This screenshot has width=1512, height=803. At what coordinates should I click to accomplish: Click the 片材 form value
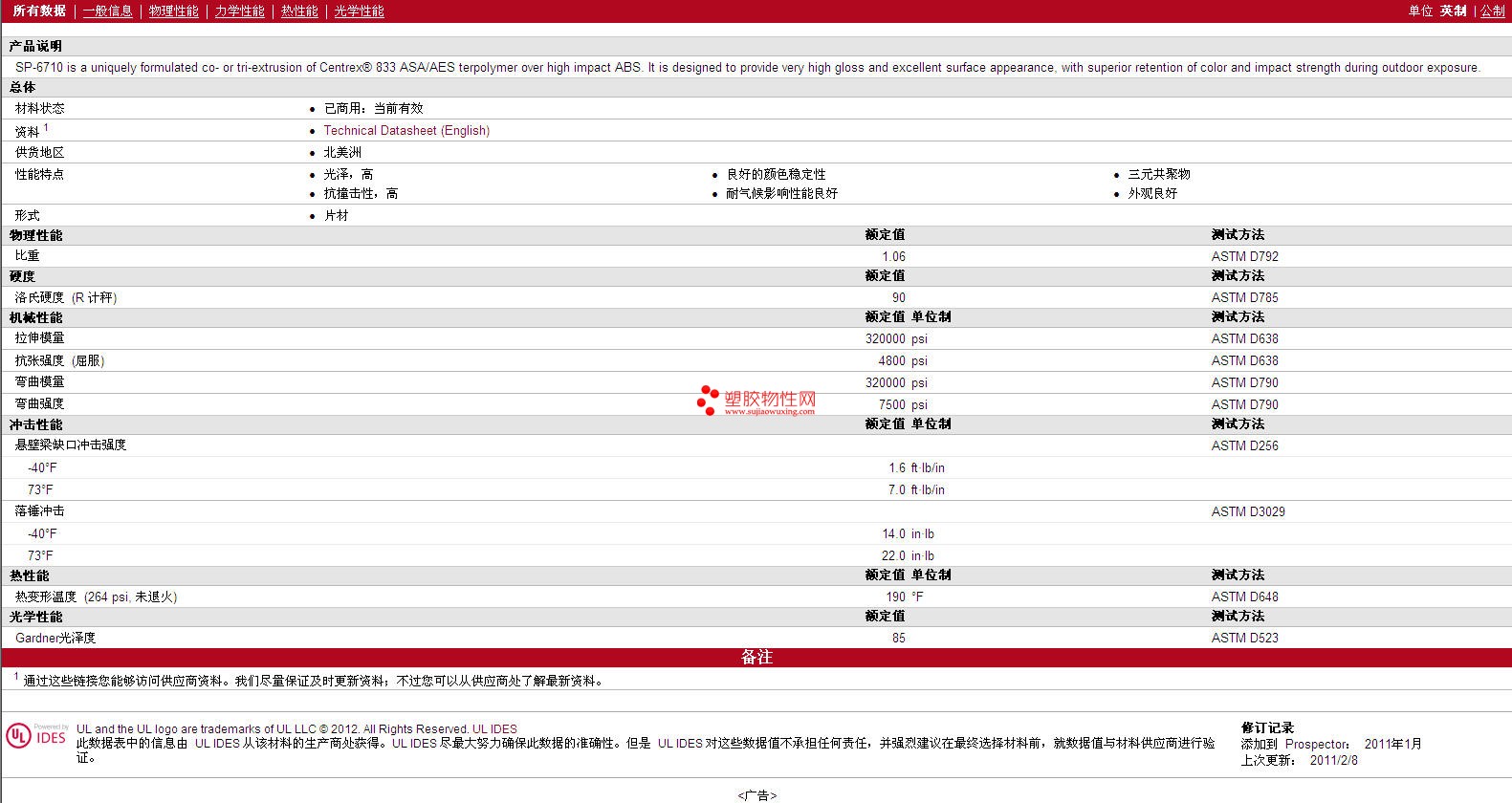(336, 216)
